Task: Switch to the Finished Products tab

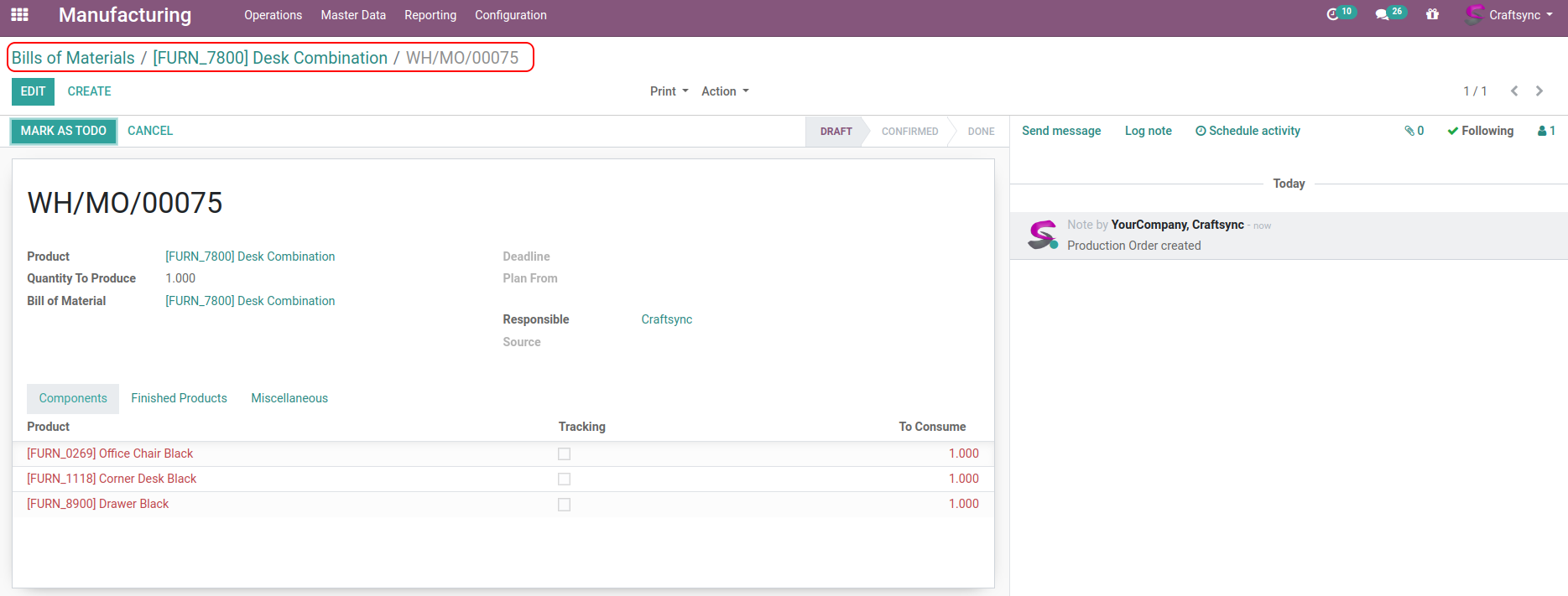Action: click(179, 398)
